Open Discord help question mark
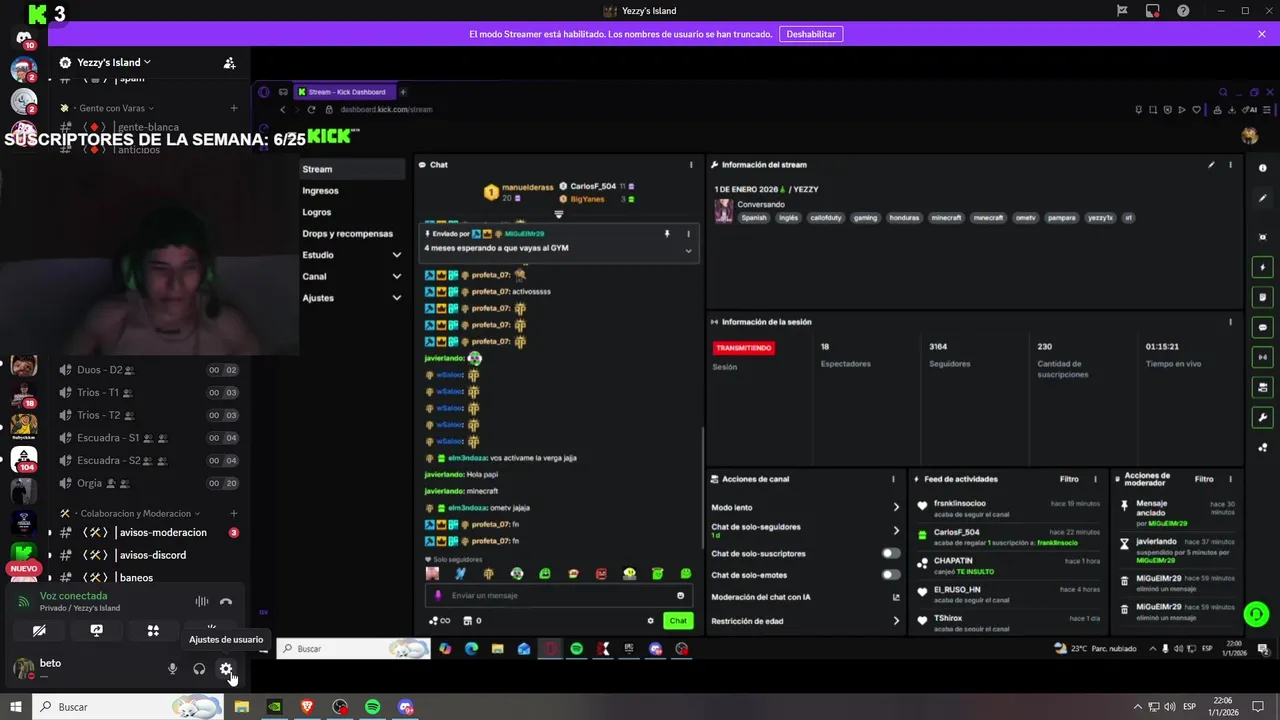Viewport: 1280px width, 720px height. coord(1184,11)
